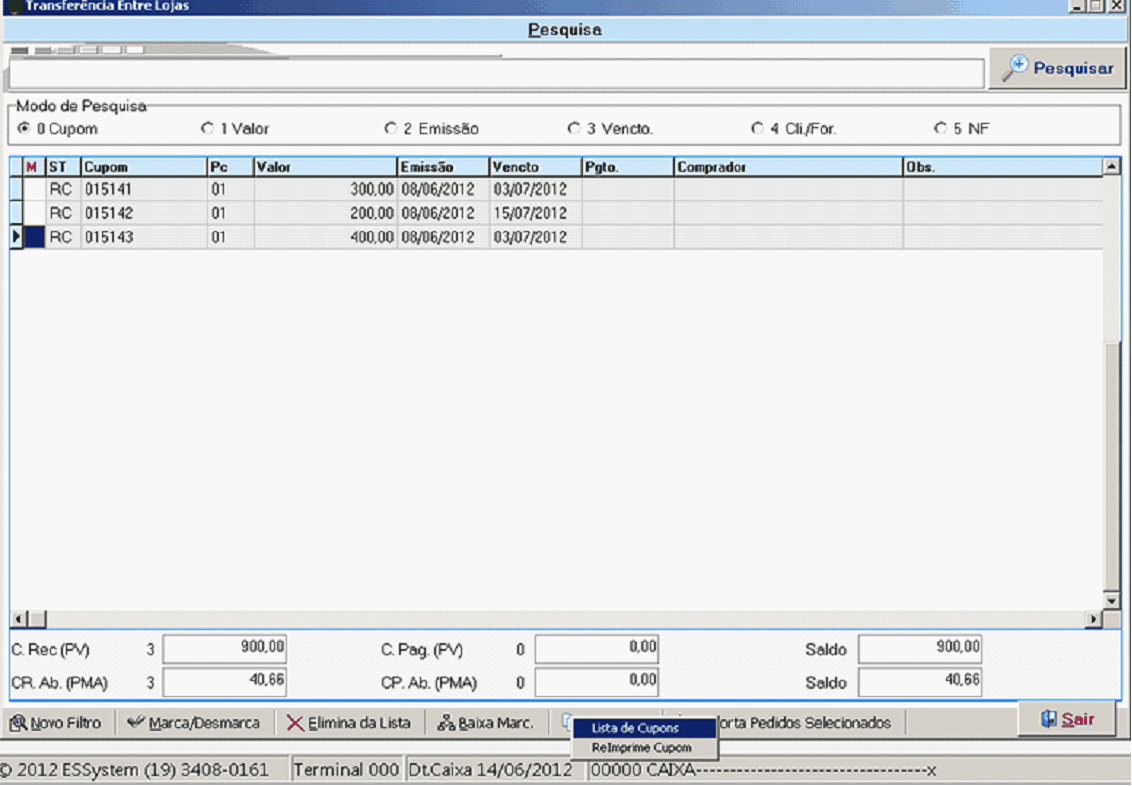Click the Marca/Desmarca checkmark button
1132x786 pixels.
click(194, 723)
